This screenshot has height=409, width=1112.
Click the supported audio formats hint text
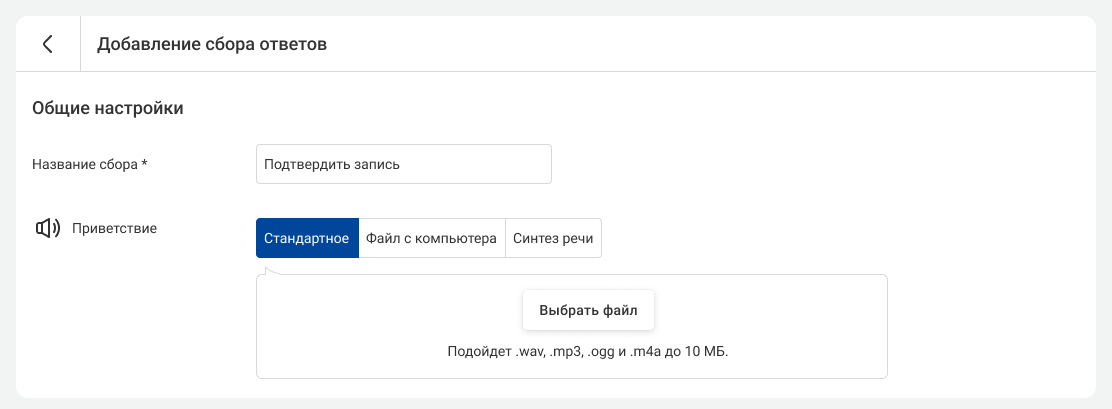pyautogui.click(x=588, y=352)
